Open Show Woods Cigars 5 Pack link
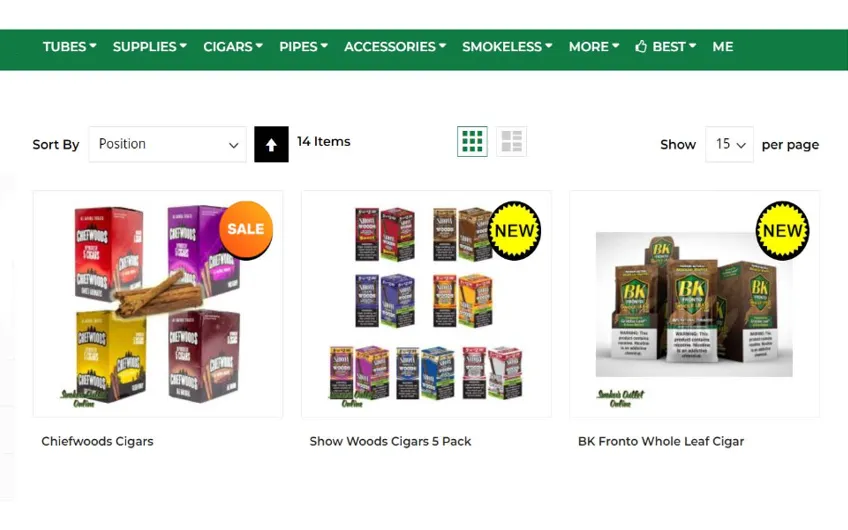This screenshot has height=530, width=848. [390, 441]
